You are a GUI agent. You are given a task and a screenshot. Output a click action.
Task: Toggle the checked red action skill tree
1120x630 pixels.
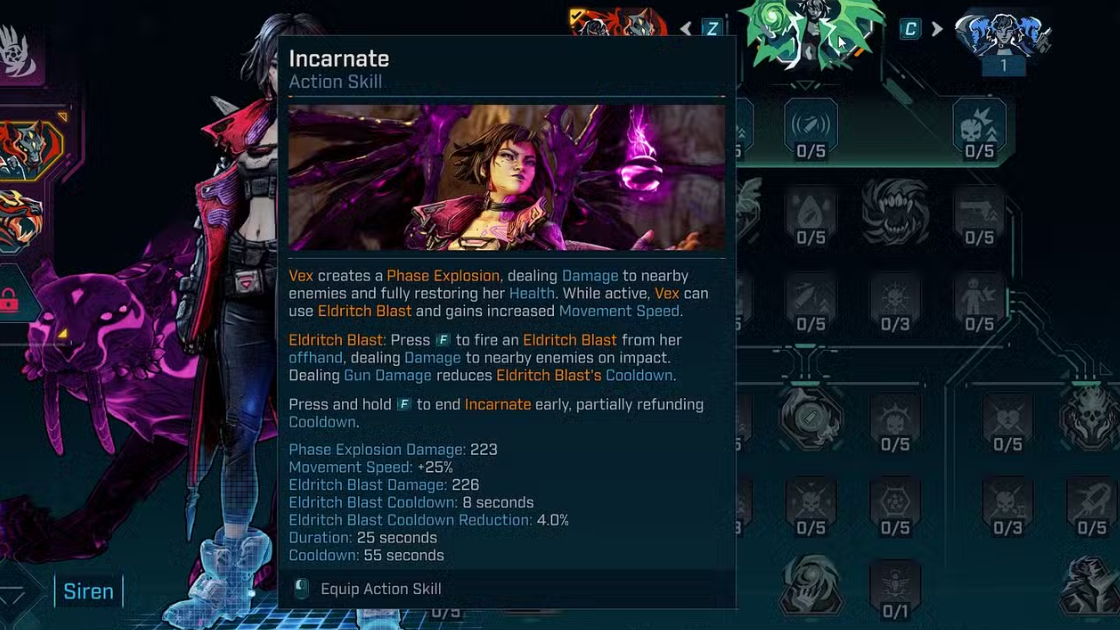pos(619,21)
